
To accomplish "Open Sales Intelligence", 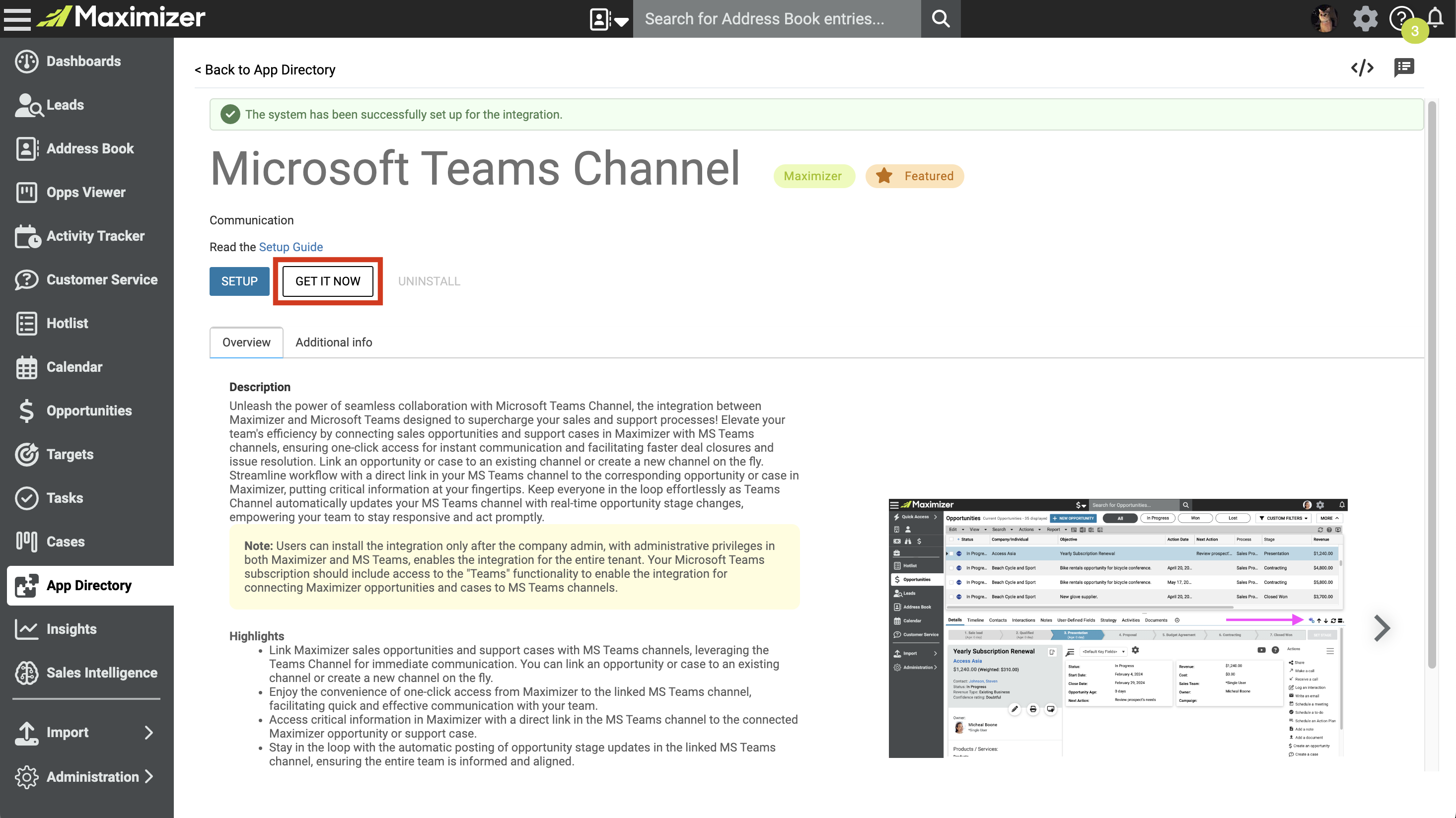I will click(x=87, y=673).
